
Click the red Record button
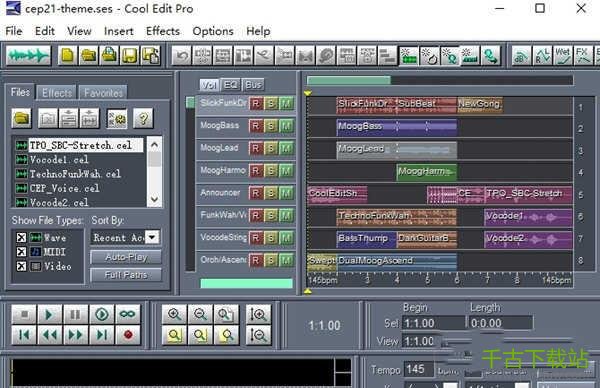pos(128,335)
